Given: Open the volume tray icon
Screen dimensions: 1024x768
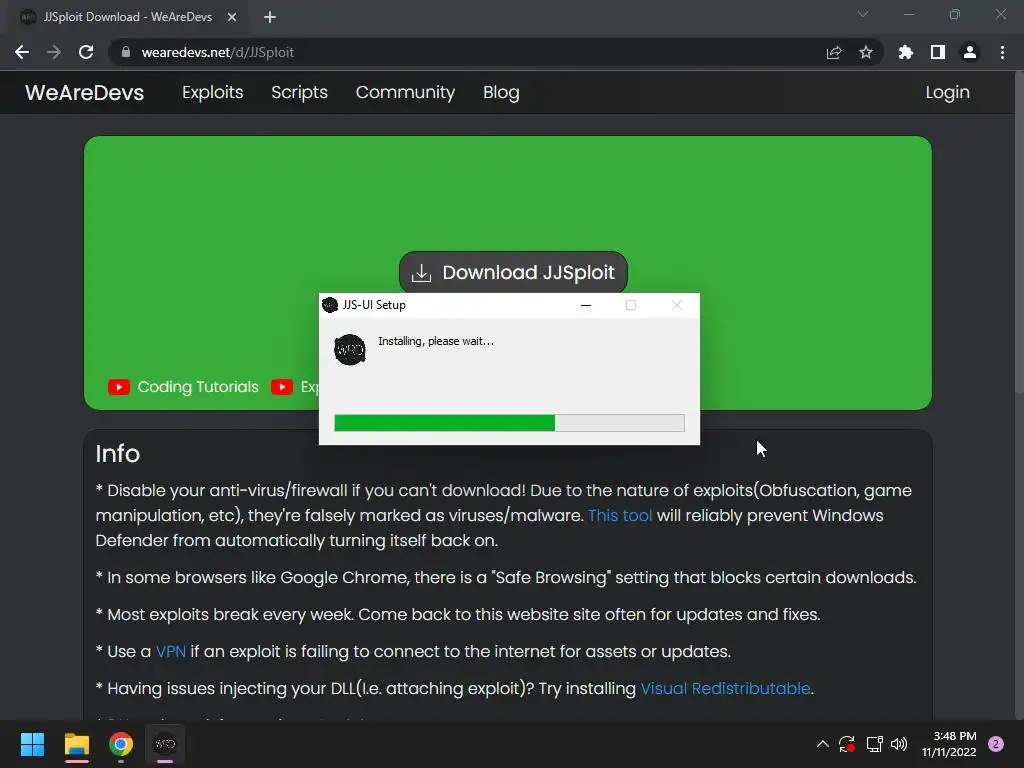Looking at the screenshot, I should tap(899, 744).
